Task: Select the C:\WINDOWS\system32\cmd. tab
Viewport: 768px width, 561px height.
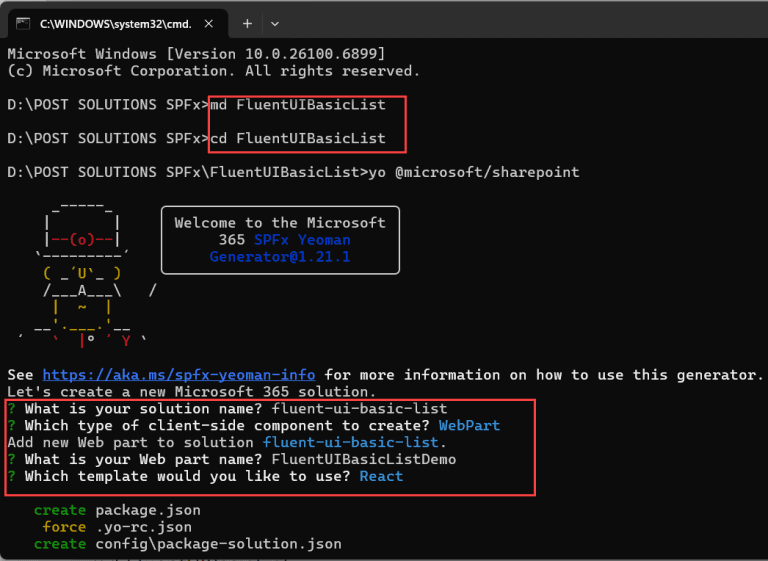Action: (118, 24)
